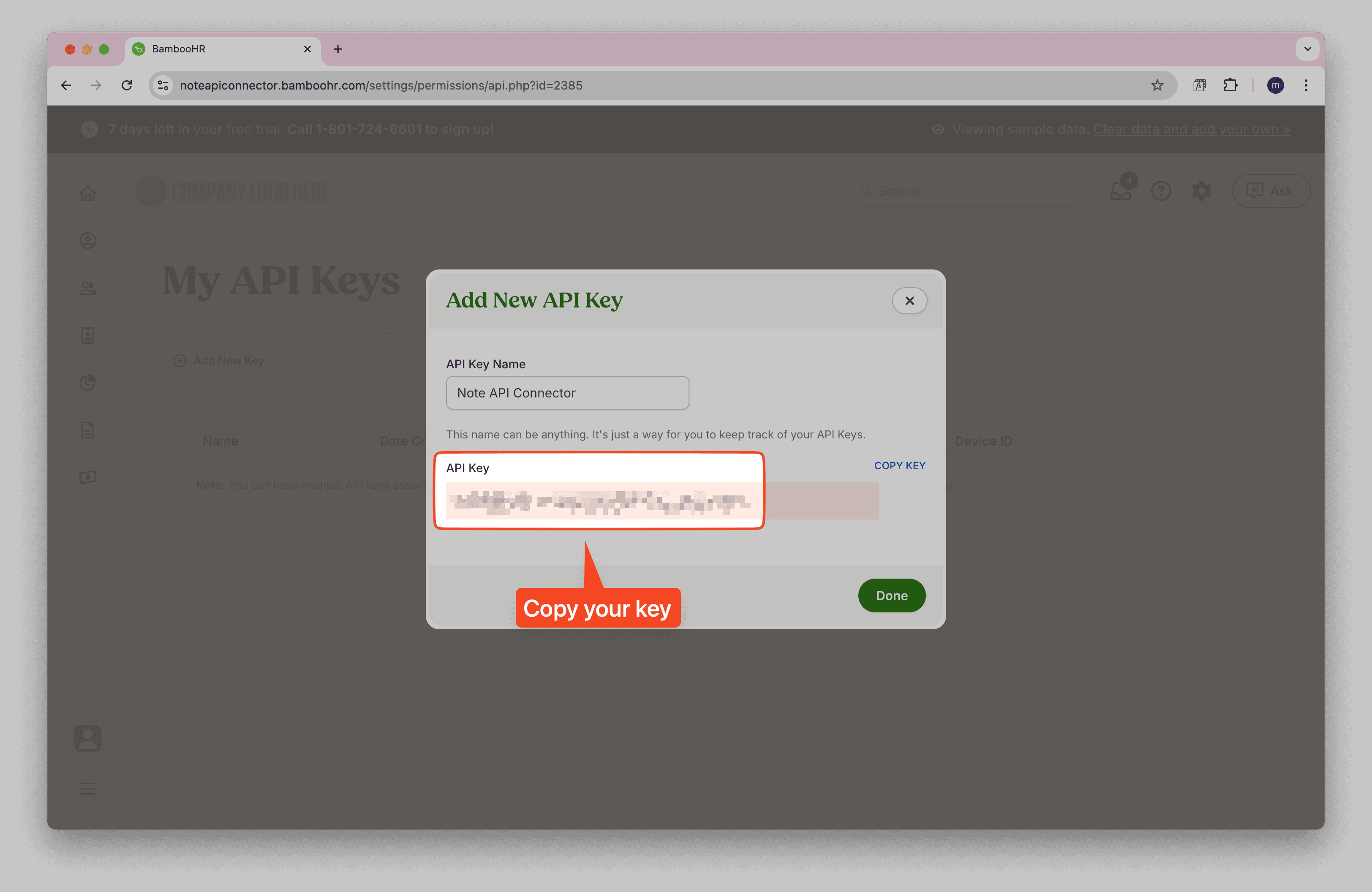Screen dimensions: 1372x892
Task: Open the My Info profile sidebar icon
Action: 87,240
